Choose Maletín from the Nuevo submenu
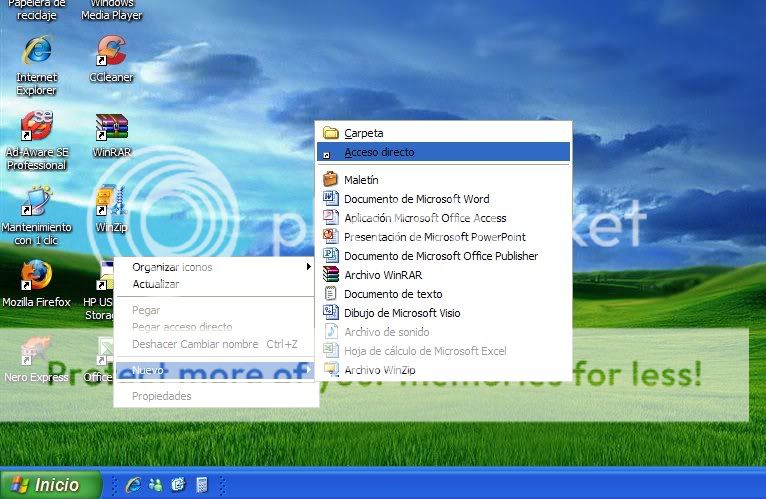 tap(444, 179)
